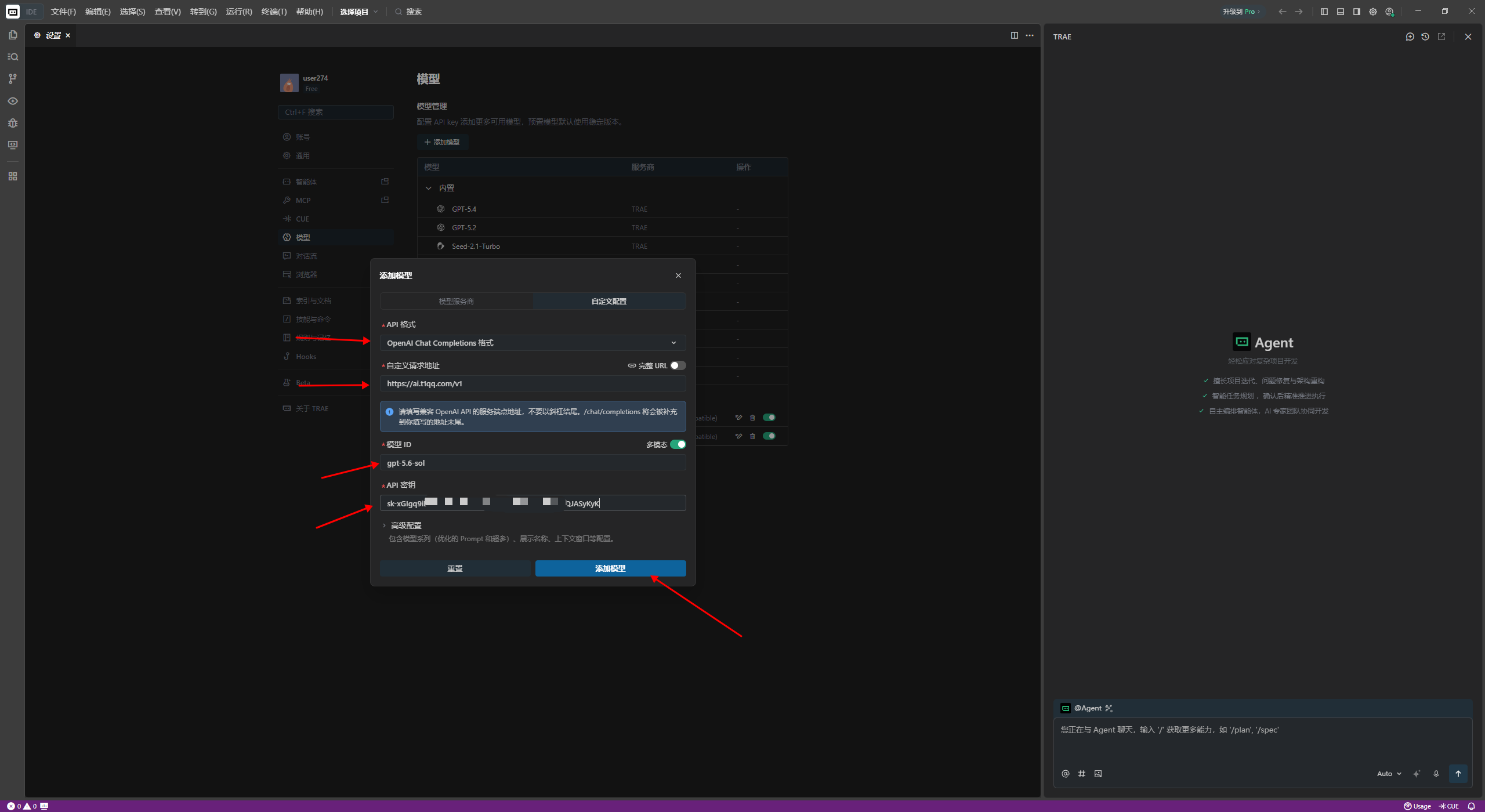Viewport: 1485px width, 812px height.
Task: Open the 选择项目 dropdown
Action: pyautogui.click(x=359, y=12)
